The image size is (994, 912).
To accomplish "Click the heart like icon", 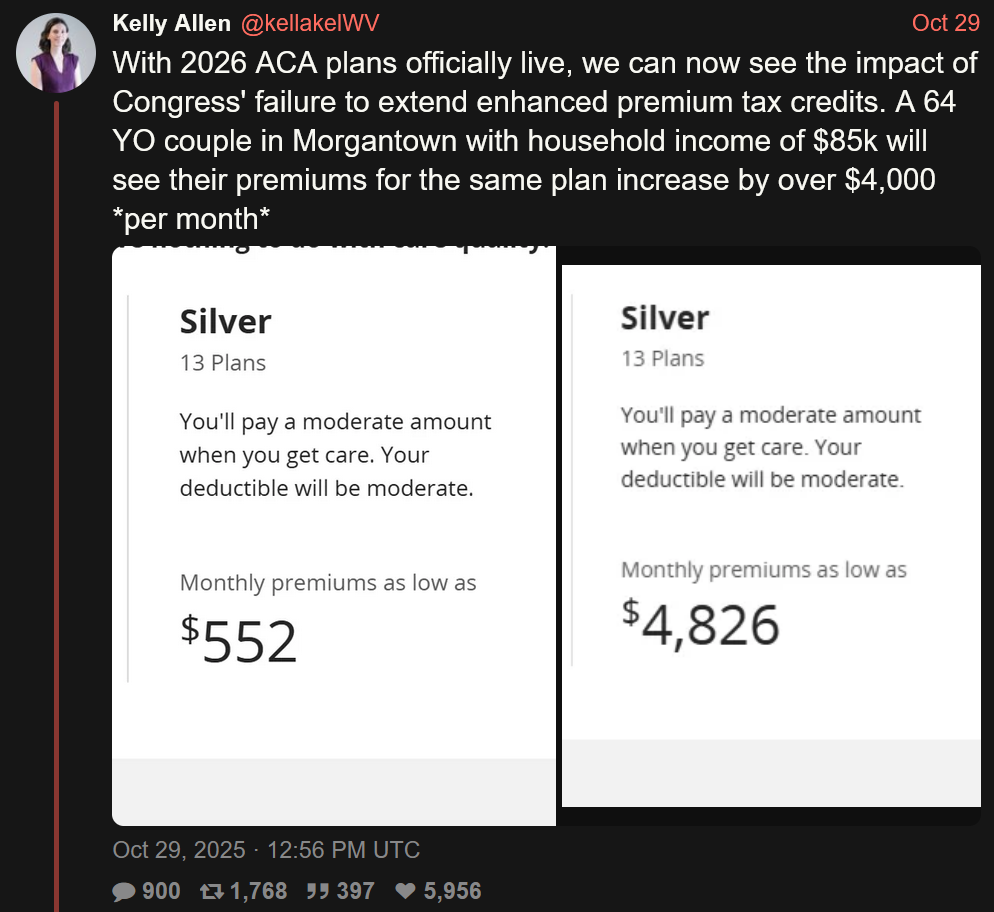I will coord(405,890).
